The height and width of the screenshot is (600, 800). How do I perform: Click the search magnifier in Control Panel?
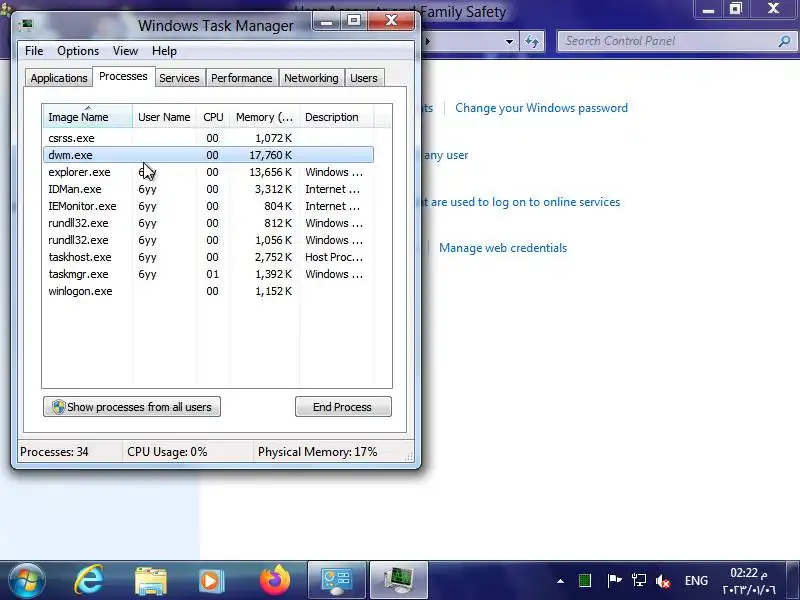(x=784, y=41)
